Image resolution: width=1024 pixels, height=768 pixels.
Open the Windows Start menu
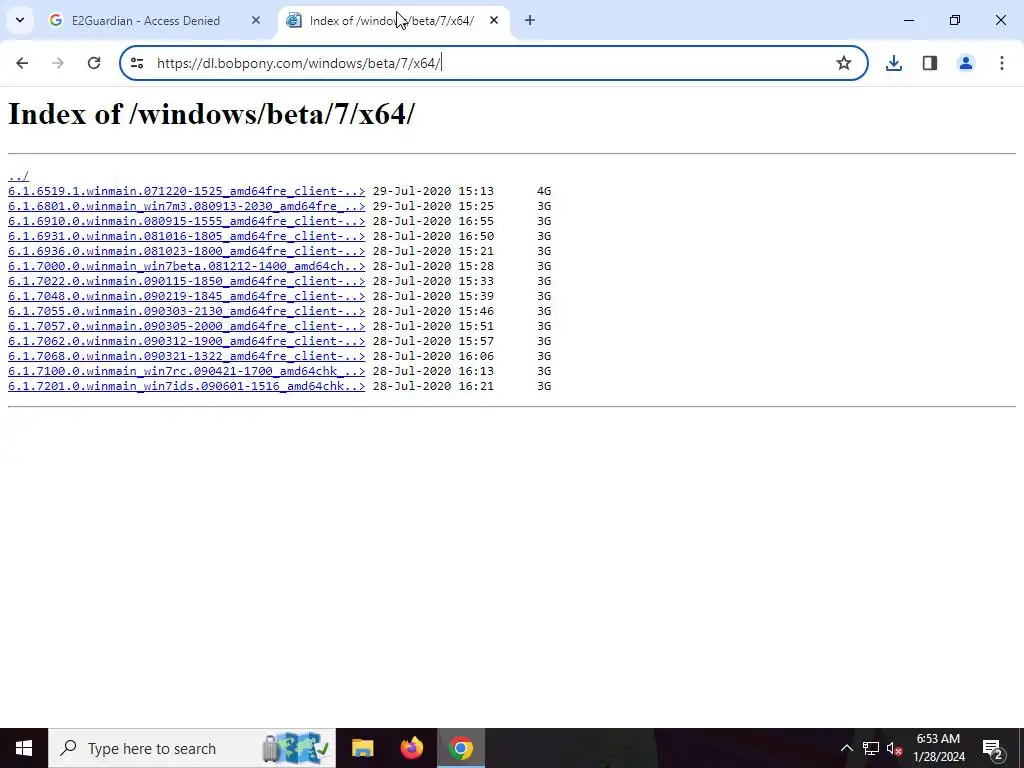(24, 748)
